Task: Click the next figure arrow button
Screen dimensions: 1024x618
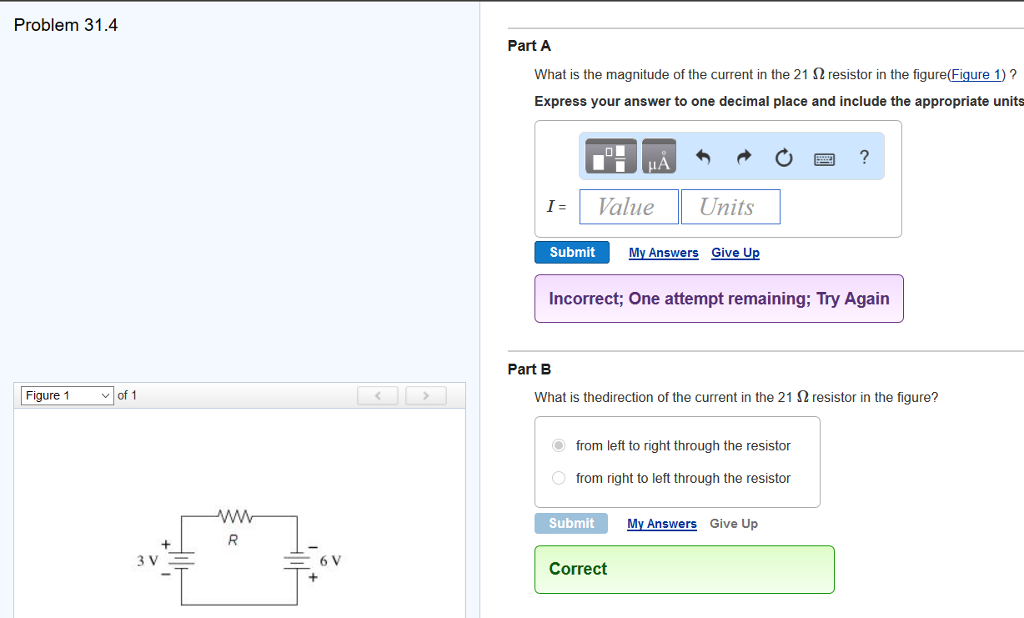Action: (x=425, y=395)
